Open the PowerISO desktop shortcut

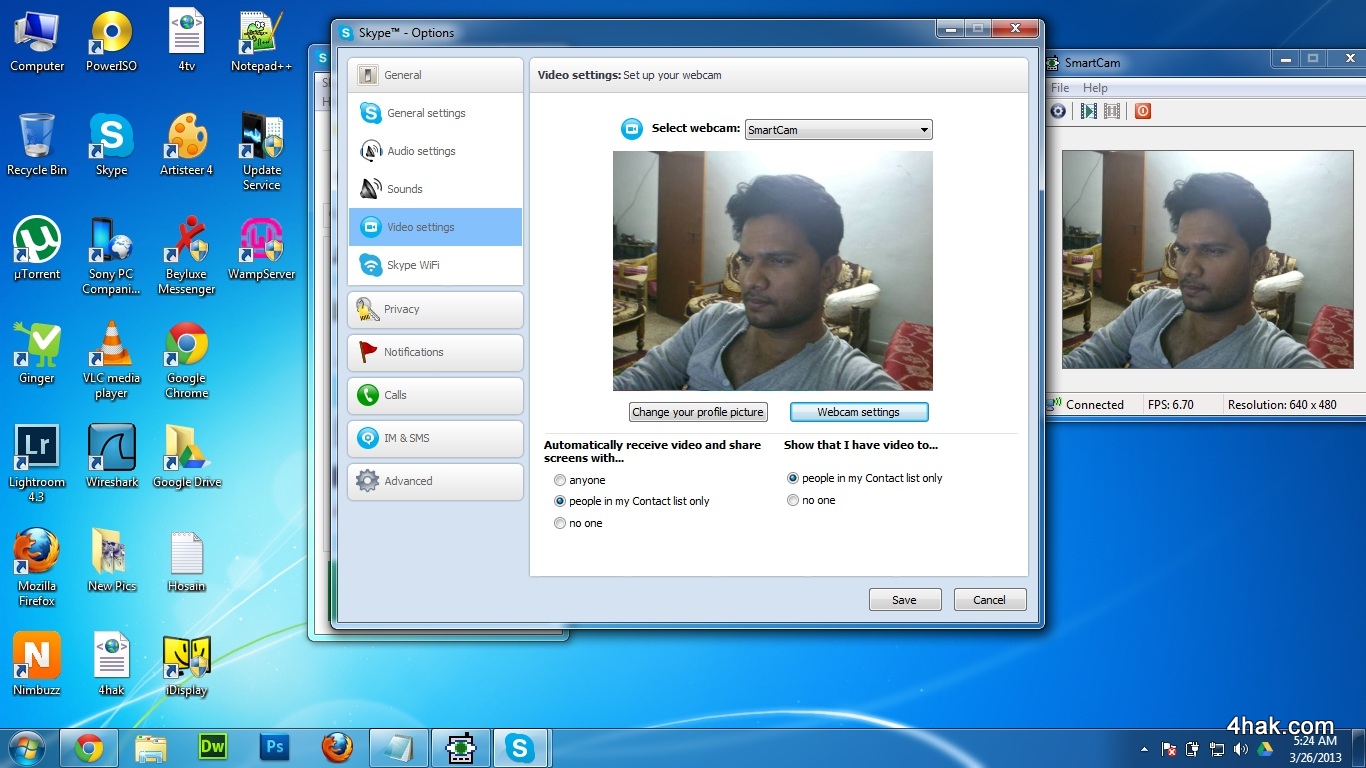click(111, 42)
